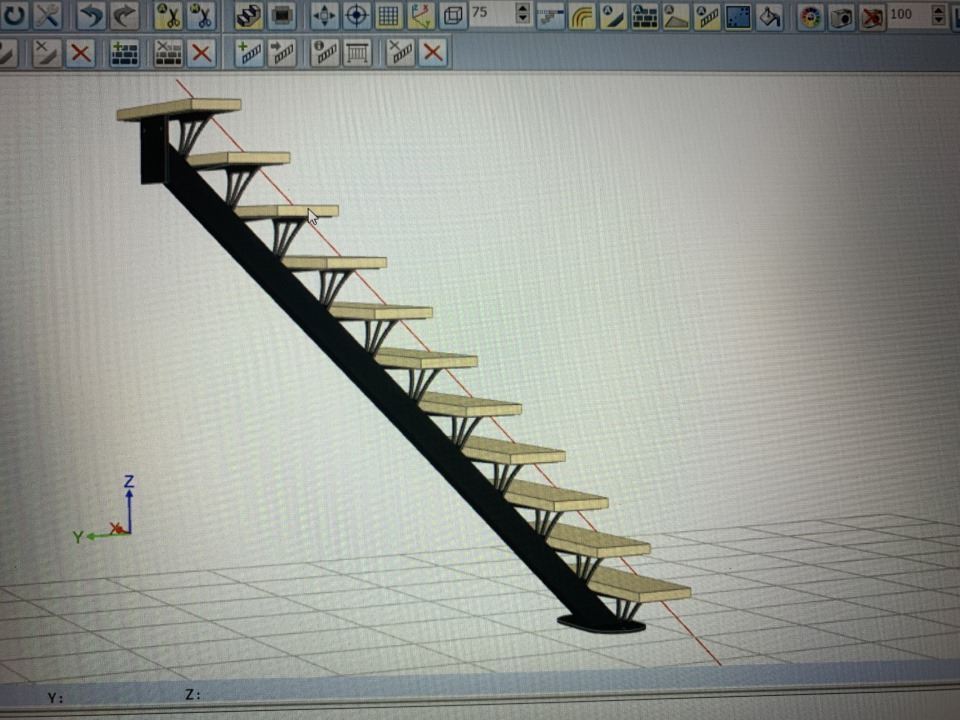Viewport: 960px width, 720px height.
Task: Redo using the right curved arrow icon
Action: pyautogui.click(x=126, y=15)
